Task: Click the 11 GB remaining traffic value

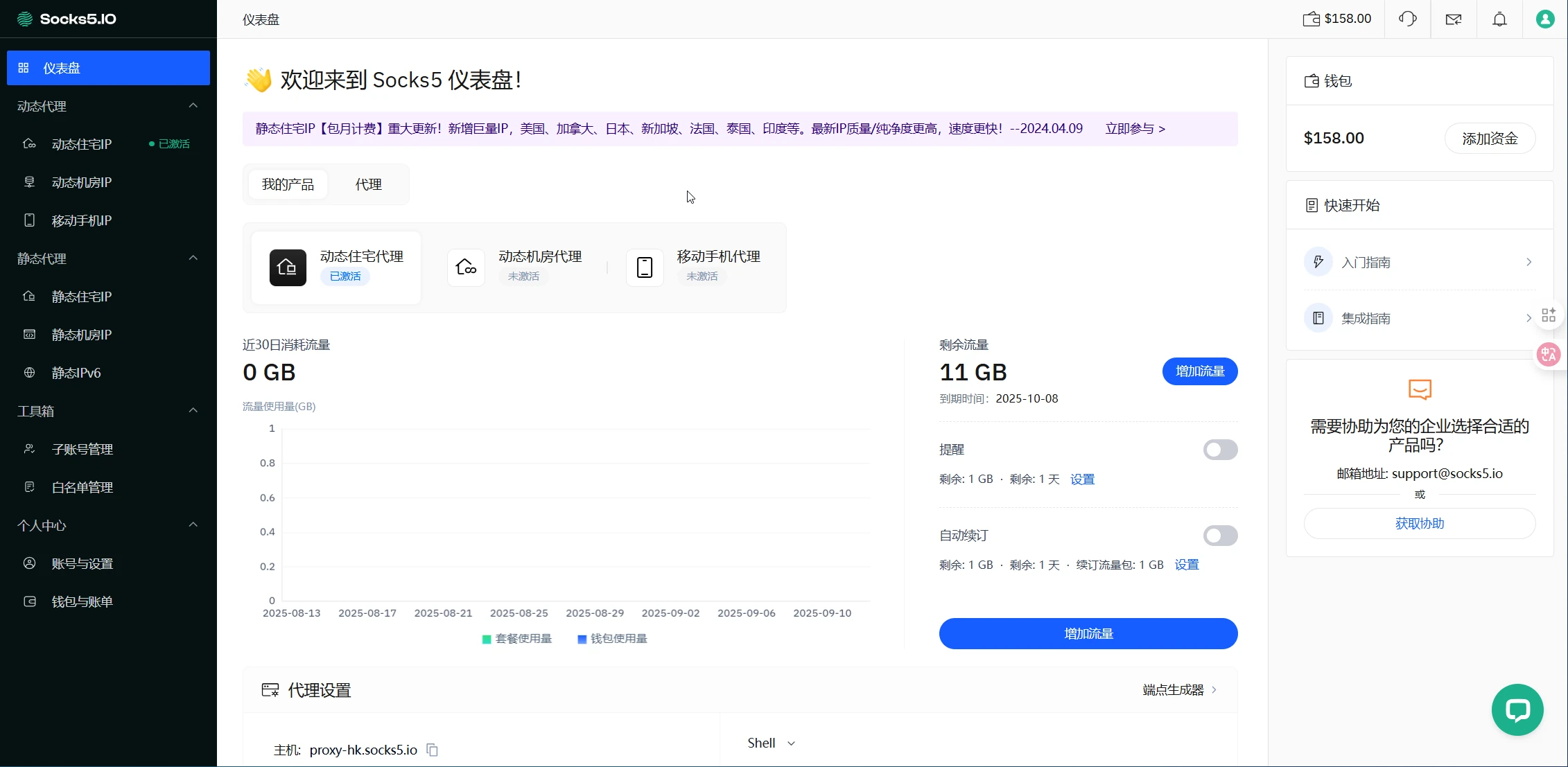Action: point(973,372)
